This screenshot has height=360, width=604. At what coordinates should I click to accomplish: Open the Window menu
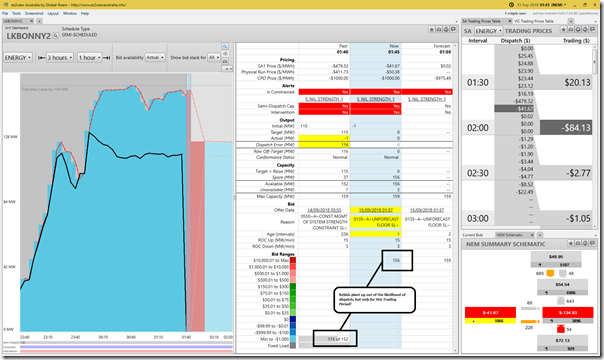(70, 13)
